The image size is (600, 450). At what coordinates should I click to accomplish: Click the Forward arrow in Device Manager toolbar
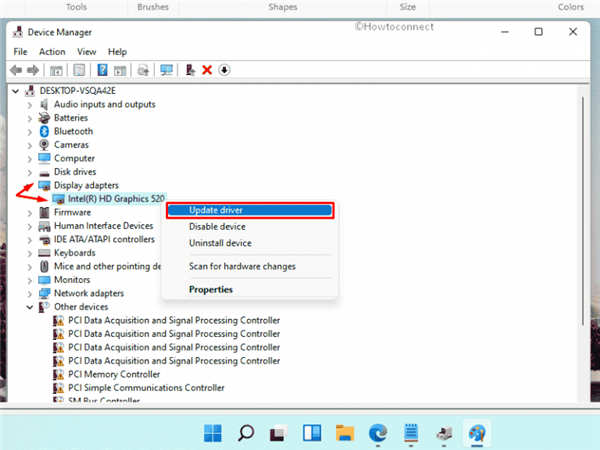[33, 70]
